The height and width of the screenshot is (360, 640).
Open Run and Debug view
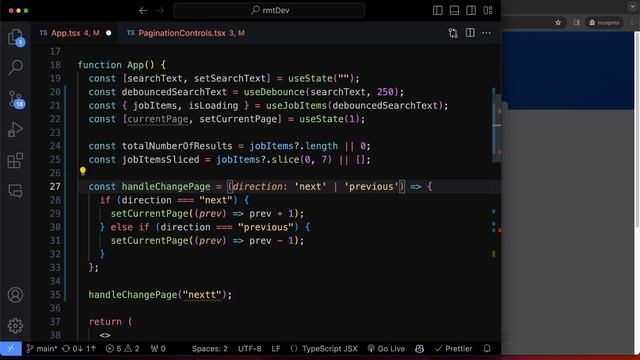[16, 130]
